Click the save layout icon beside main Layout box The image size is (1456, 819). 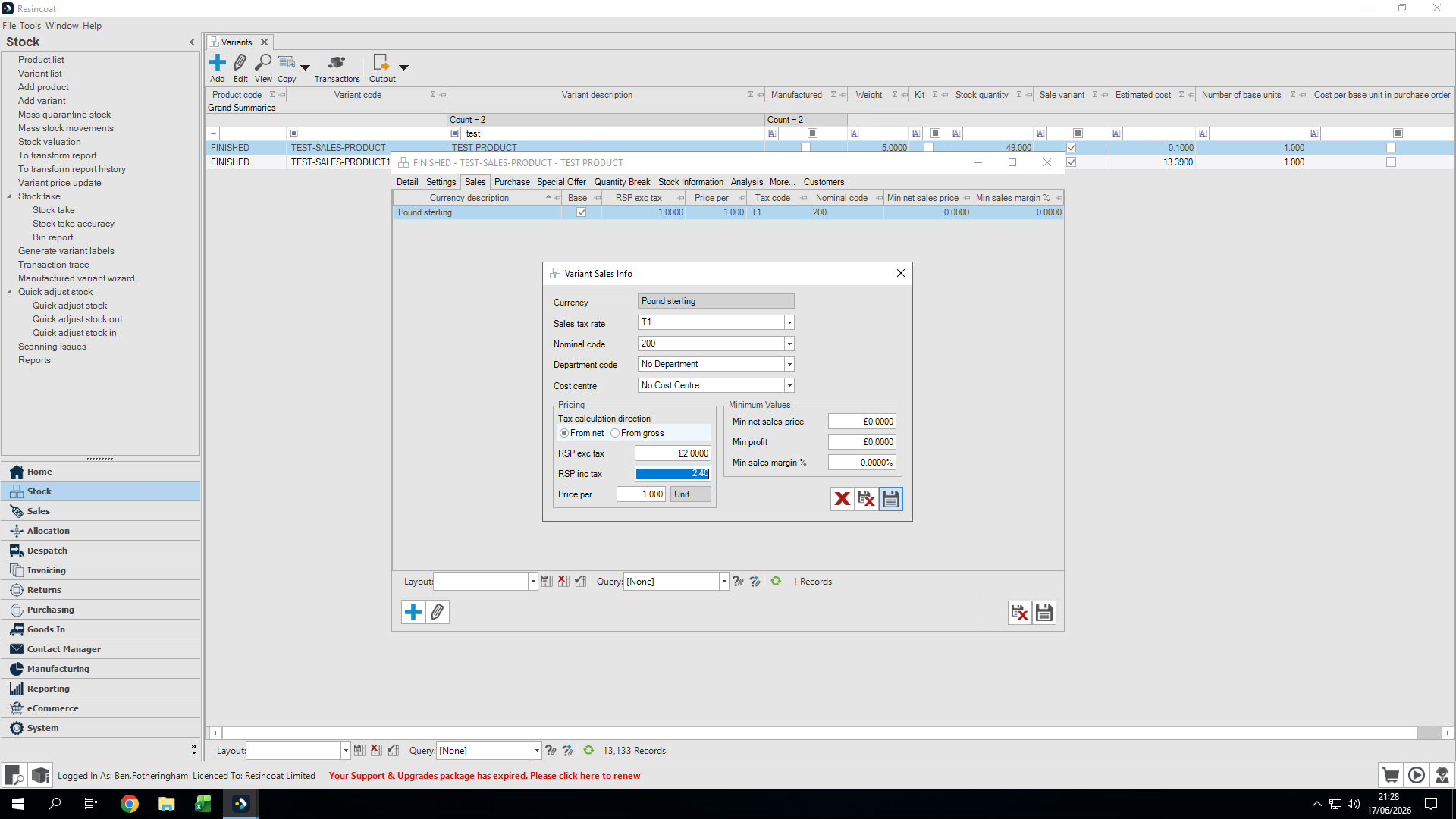(x=359, y=751)
